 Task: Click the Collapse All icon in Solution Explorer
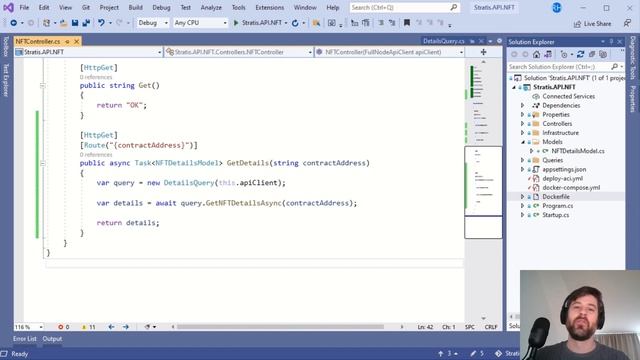(x=592, y=54)
